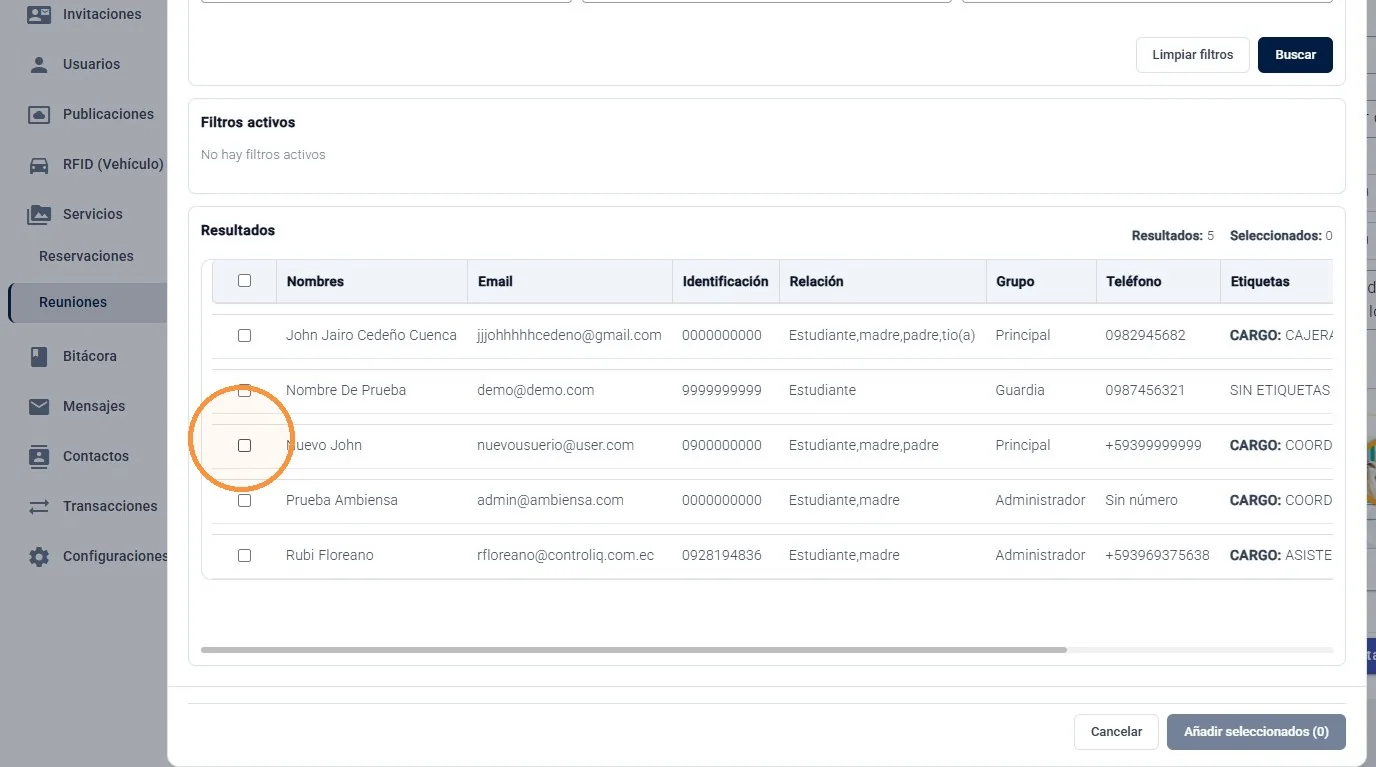Click email rfloreano@controliq.com.ec
The image size is (1376, 767).
(x=565, y=556)
